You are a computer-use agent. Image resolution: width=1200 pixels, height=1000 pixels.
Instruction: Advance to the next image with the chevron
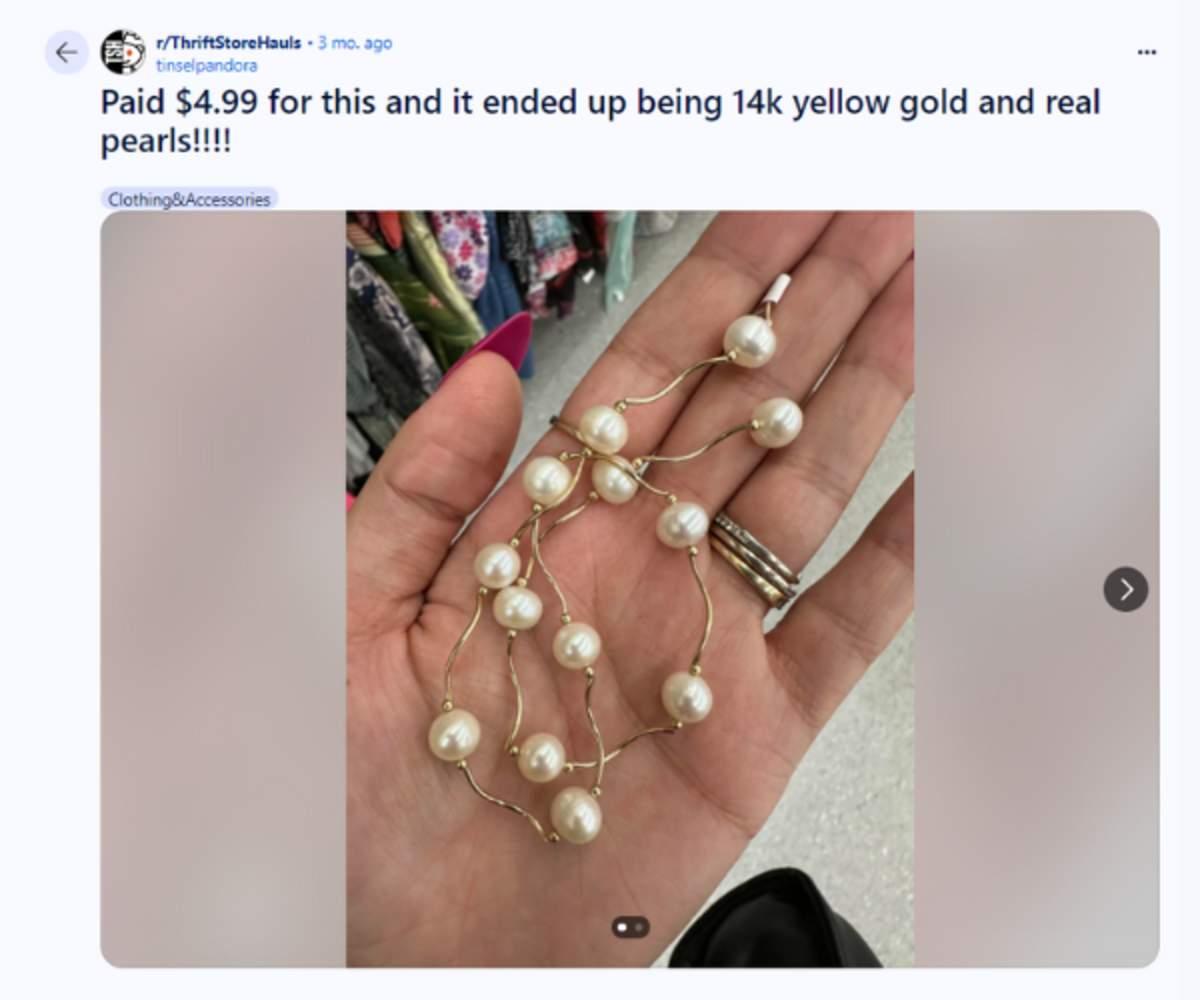[x=1126, y=589]
